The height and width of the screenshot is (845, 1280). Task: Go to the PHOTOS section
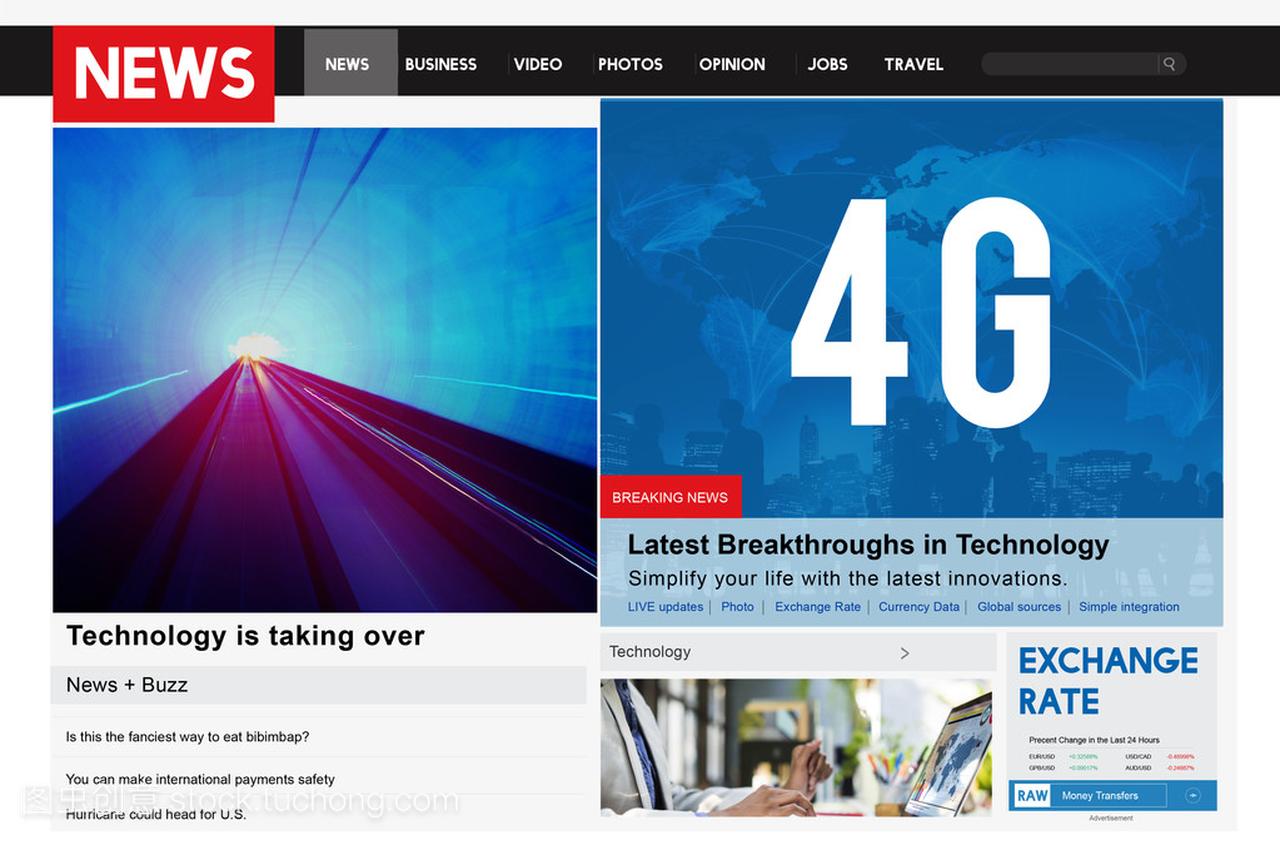click(630, 64)
